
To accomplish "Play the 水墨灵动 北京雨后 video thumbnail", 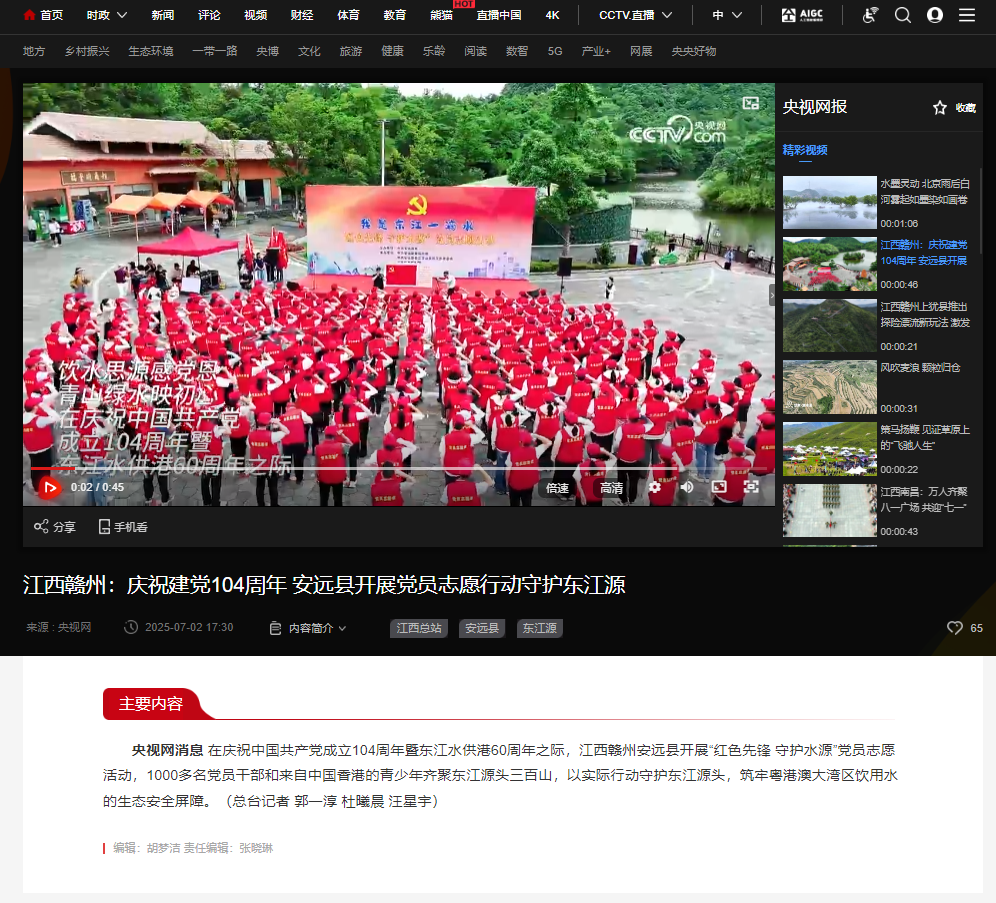I will point(830,203).
